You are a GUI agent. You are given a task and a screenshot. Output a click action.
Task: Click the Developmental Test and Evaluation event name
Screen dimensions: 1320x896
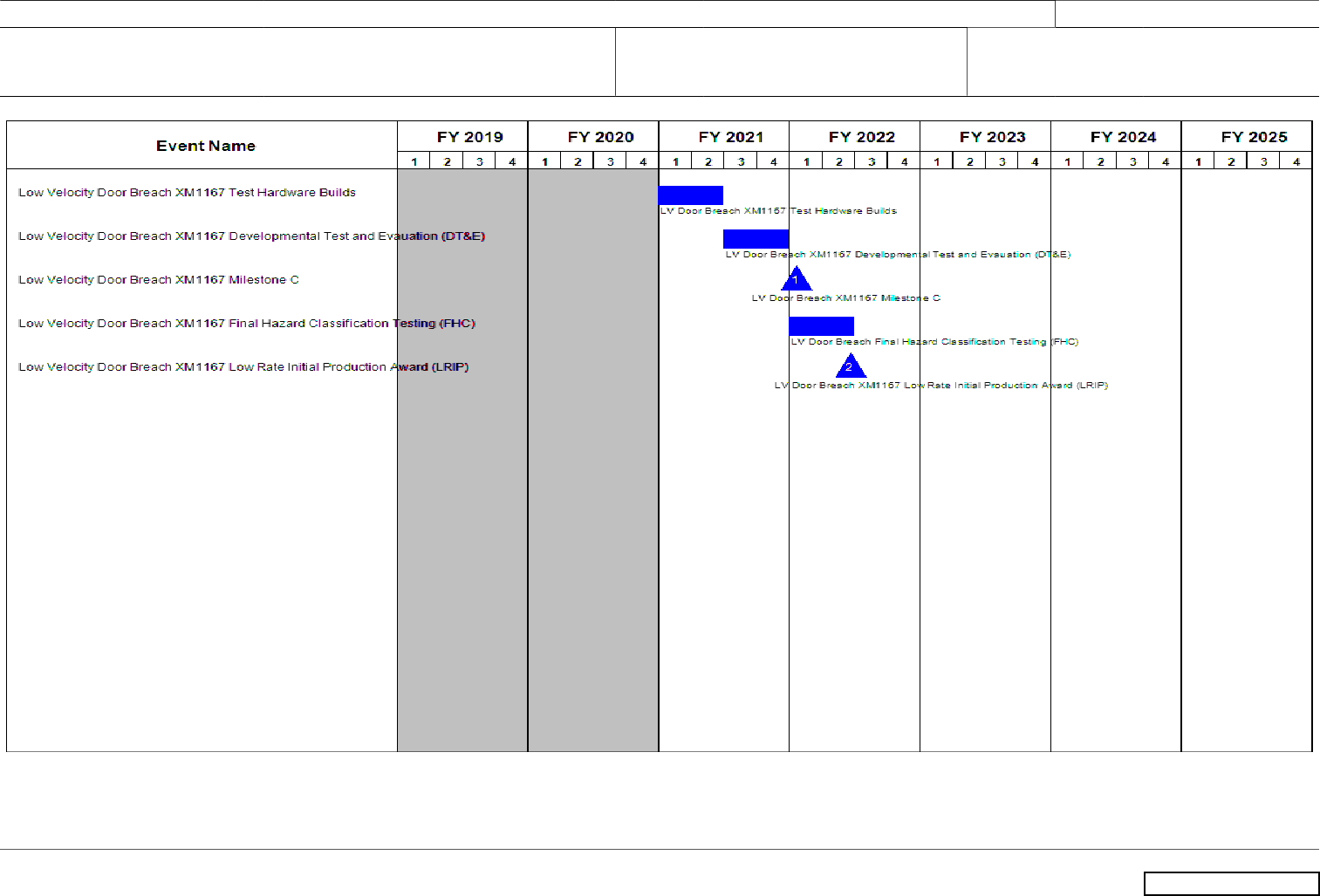[251, 236]
